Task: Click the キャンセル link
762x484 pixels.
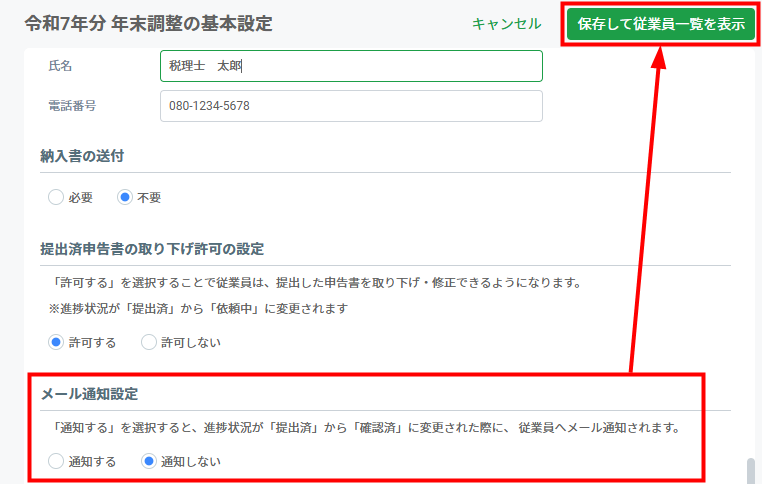Action: tap(506, 24)
